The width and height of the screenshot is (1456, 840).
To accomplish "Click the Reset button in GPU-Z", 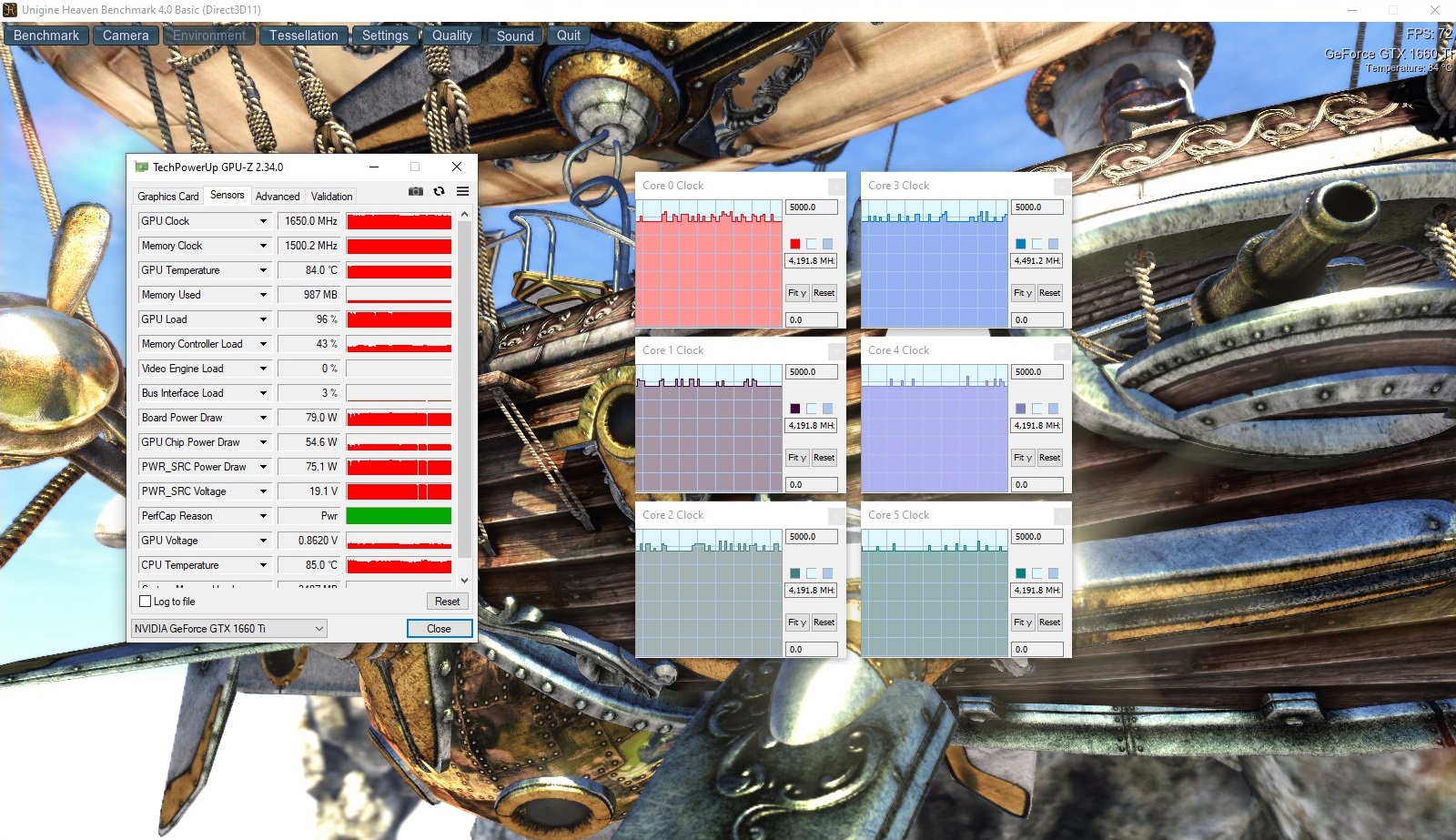I will pyautogui.click(x=447, y=602).
